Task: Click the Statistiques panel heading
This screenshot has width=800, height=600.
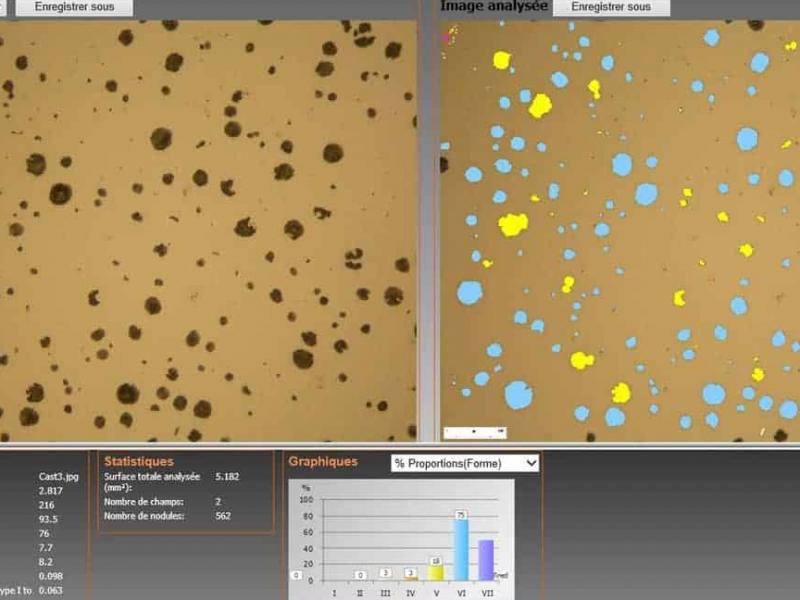Action: pyautogui.click(x=139, y=461)
